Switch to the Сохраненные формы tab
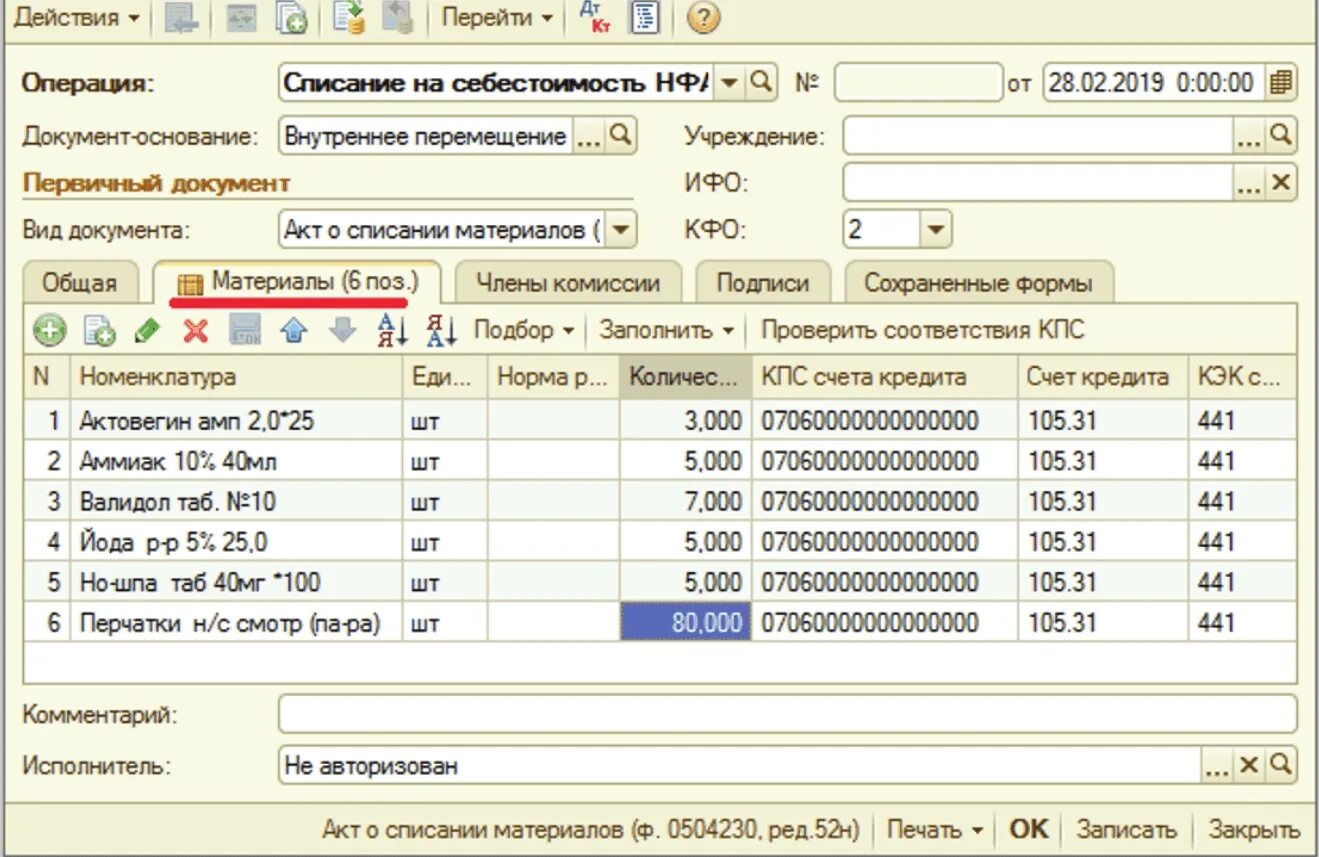Viewport: 1319px width, 857px height. pyautogui.click(x=978, y=283)
